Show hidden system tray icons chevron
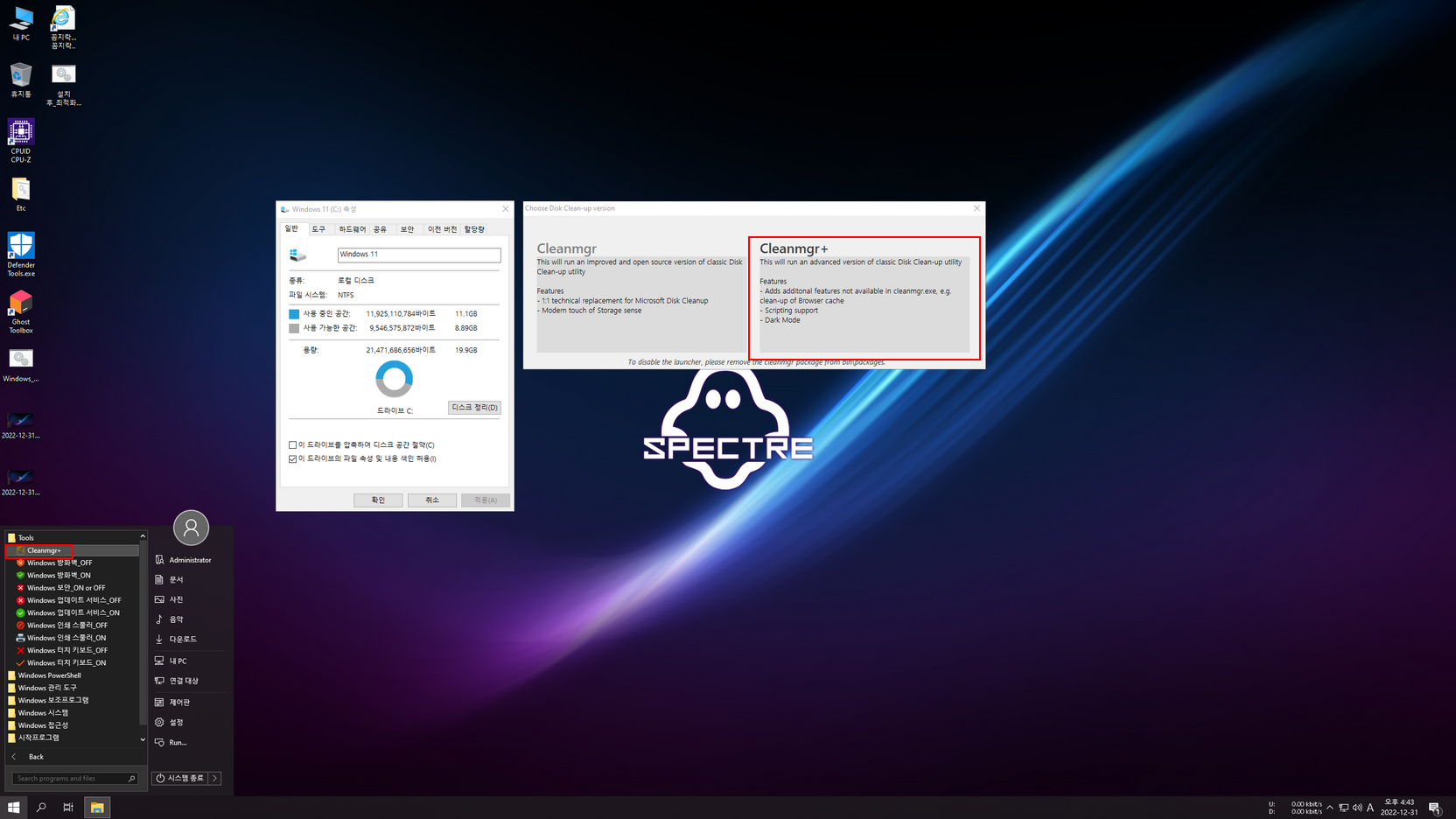Viewport: 1456px width, 819px height. pyautogui.click(x=1330, y=808)
